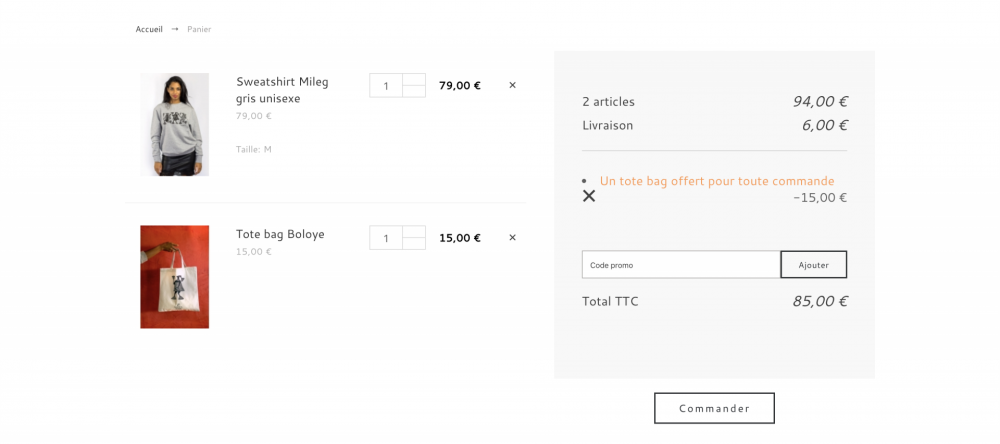
Task: Go to Accueil via the breadcrumb
Action: (x=149, y=29)
